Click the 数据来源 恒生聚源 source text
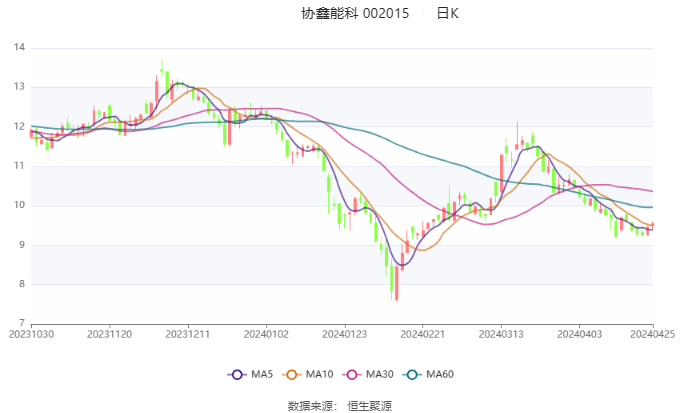 click(339, 406)
